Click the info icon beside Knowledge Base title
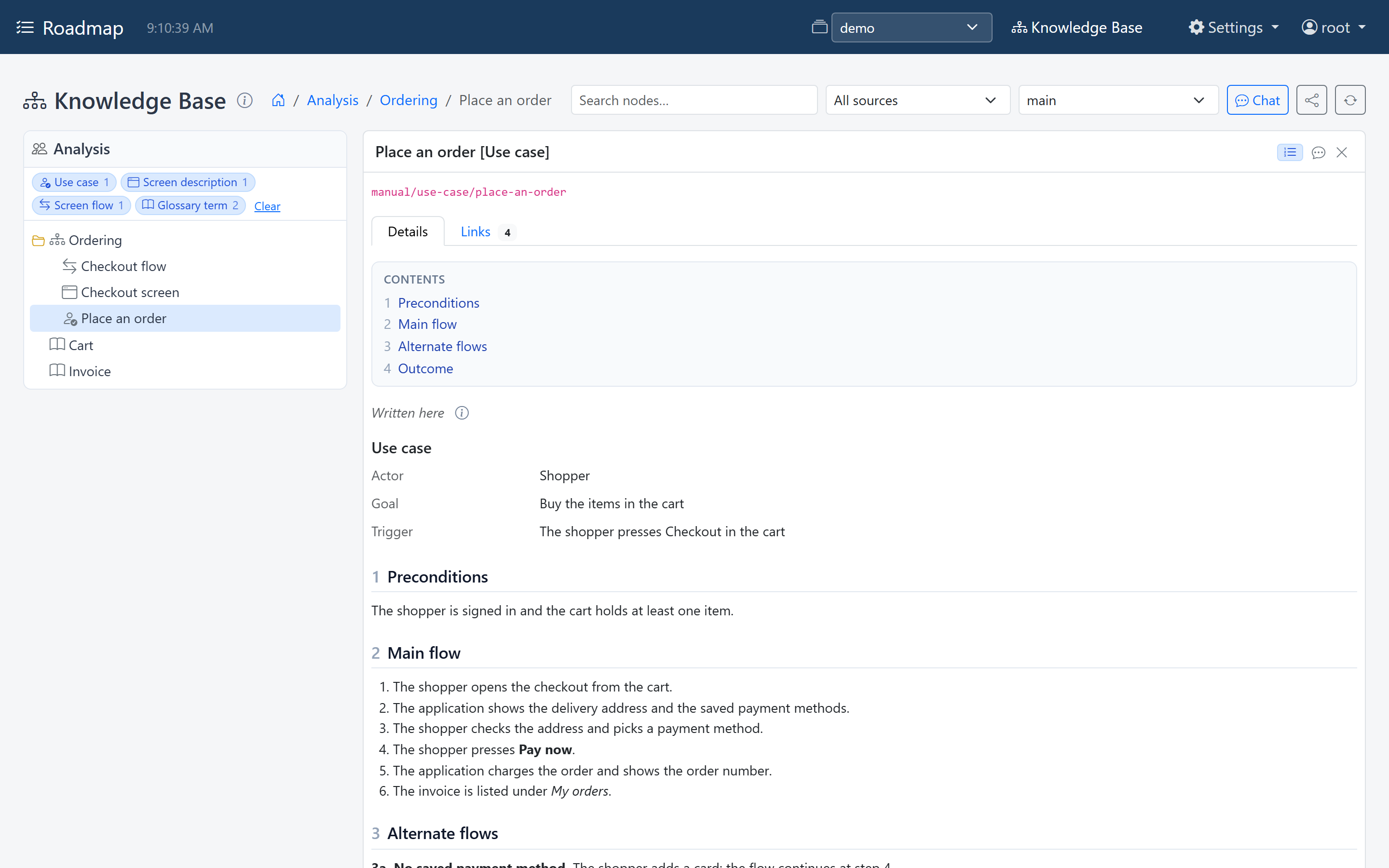This screenshot has width=1389, height=868. pos(245,100)
